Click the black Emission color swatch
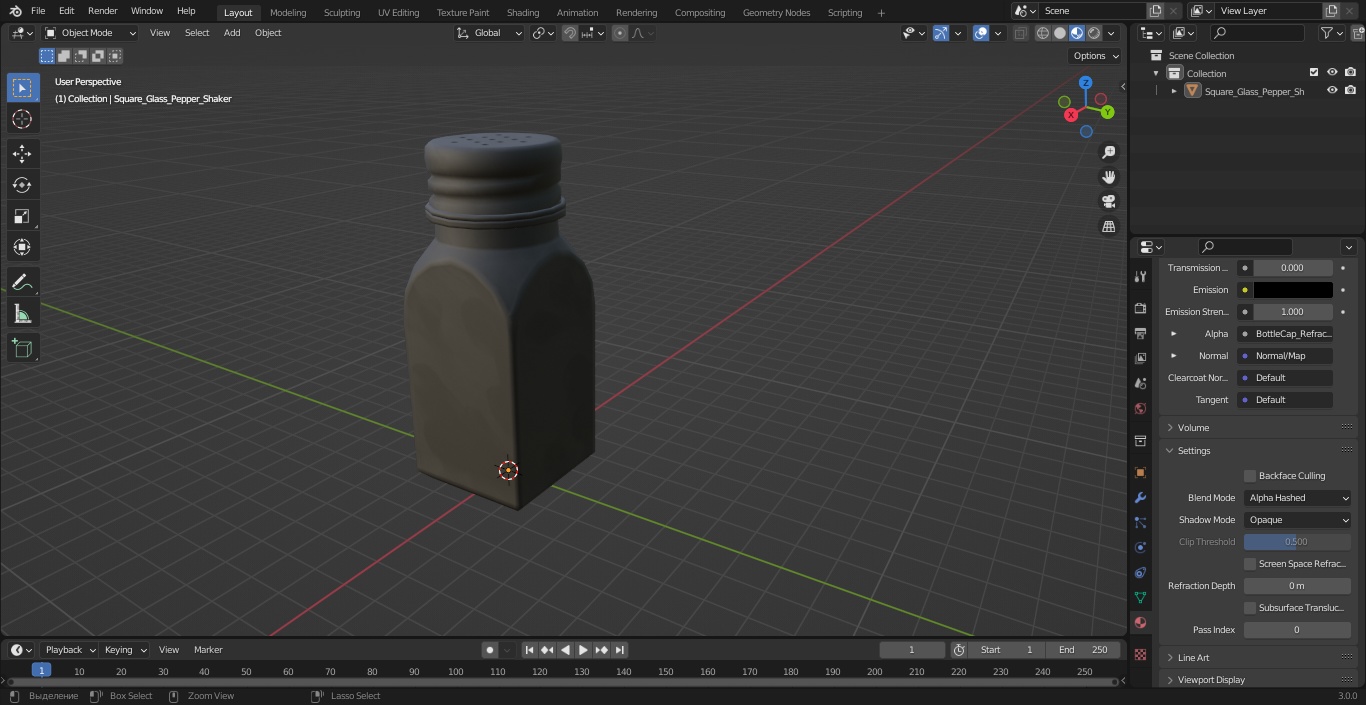1366x705 pixels. (x=1293, y=290)
